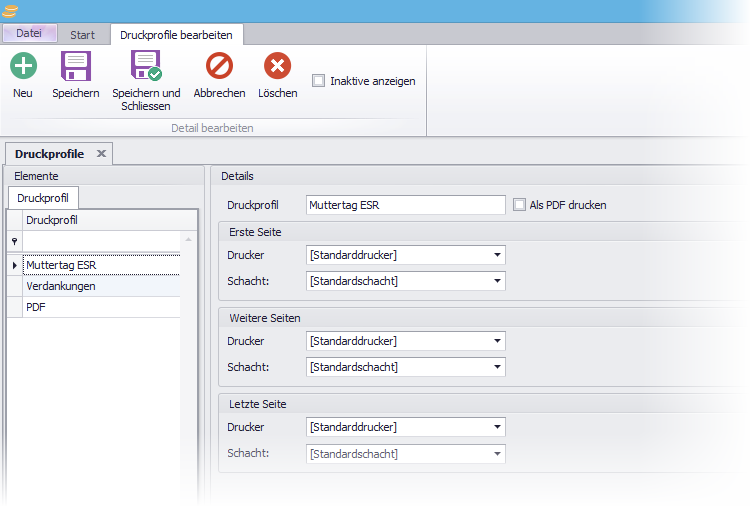The width and height of the screenshot is (751, 507).
Task: Click the red Löschen X icon
Action: click(277, 67)
